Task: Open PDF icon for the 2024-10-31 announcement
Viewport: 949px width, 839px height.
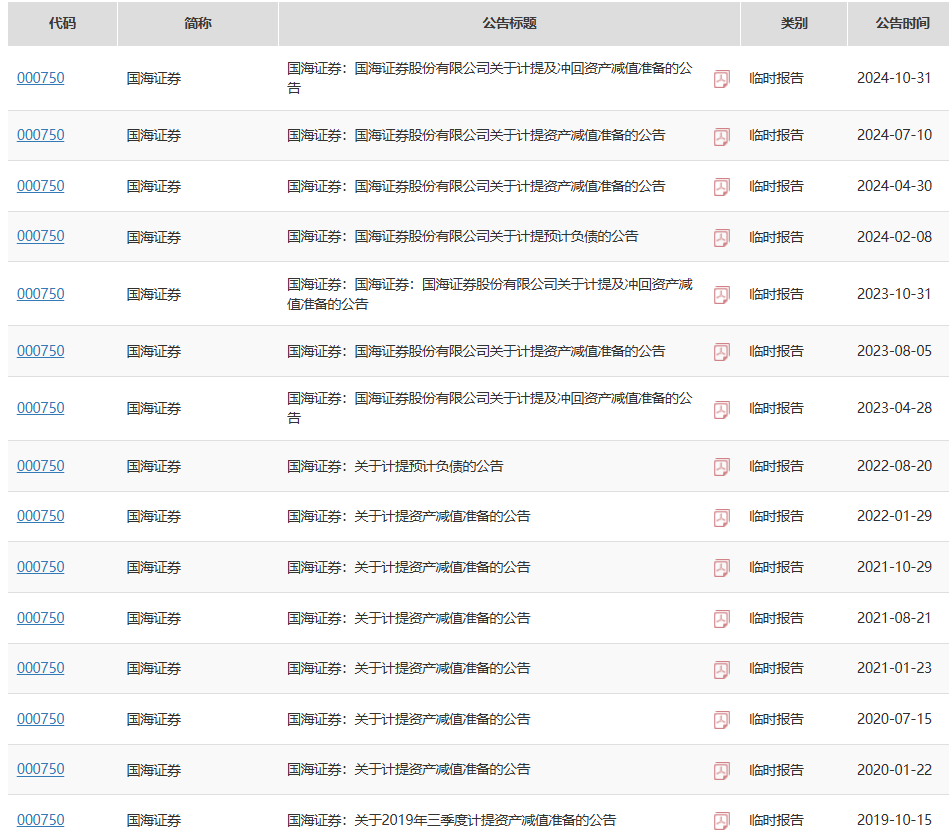Action: [721, 79]
